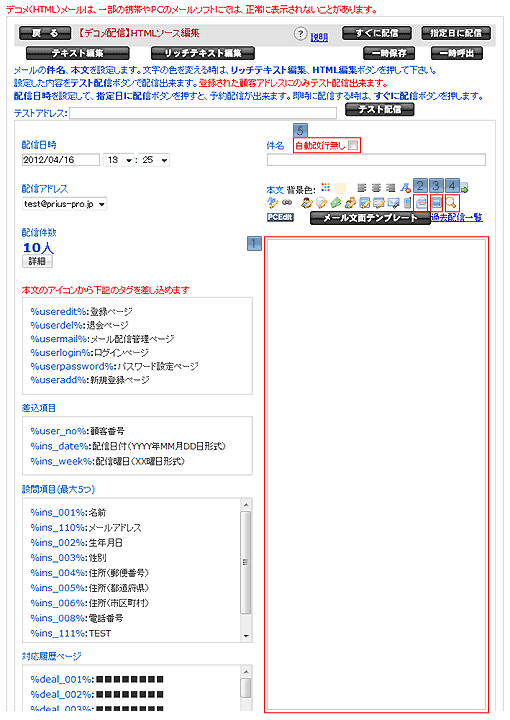
Task: Open the delivery hour dropdown showing 13
Action: click(118, 160)
